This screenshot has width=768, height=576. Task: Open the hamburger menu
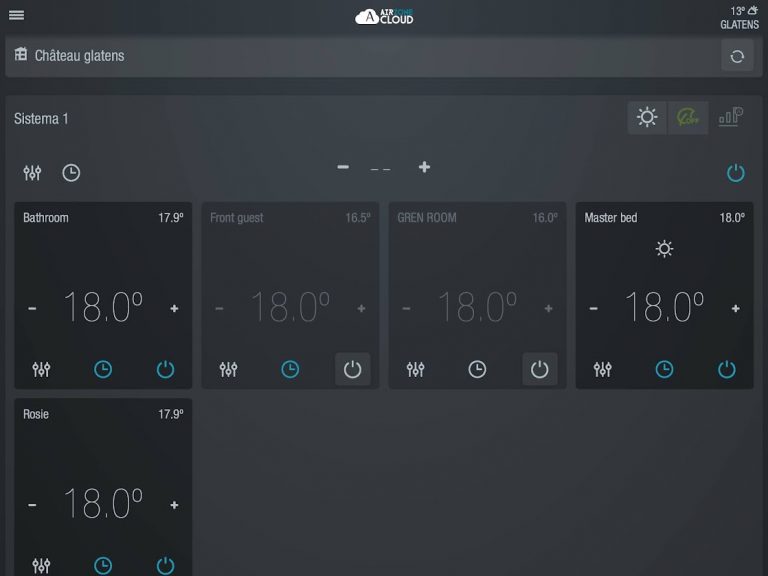[16, 15]
